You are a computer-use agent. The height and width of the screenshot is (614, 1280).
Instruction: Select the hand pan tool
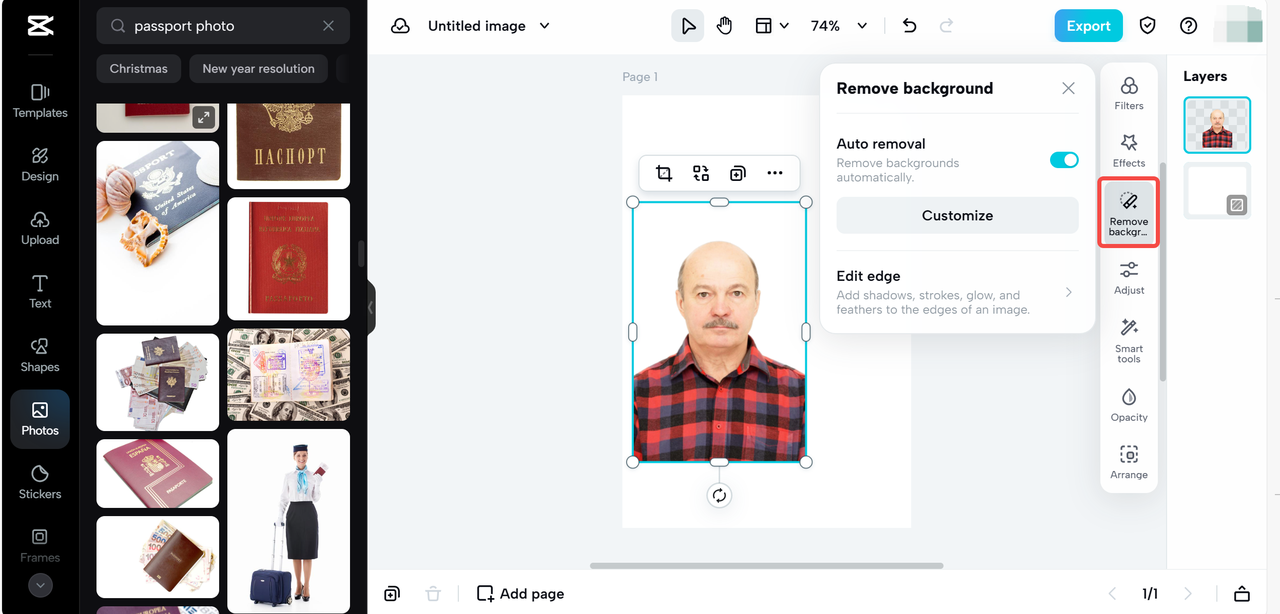tap(724, 26)
